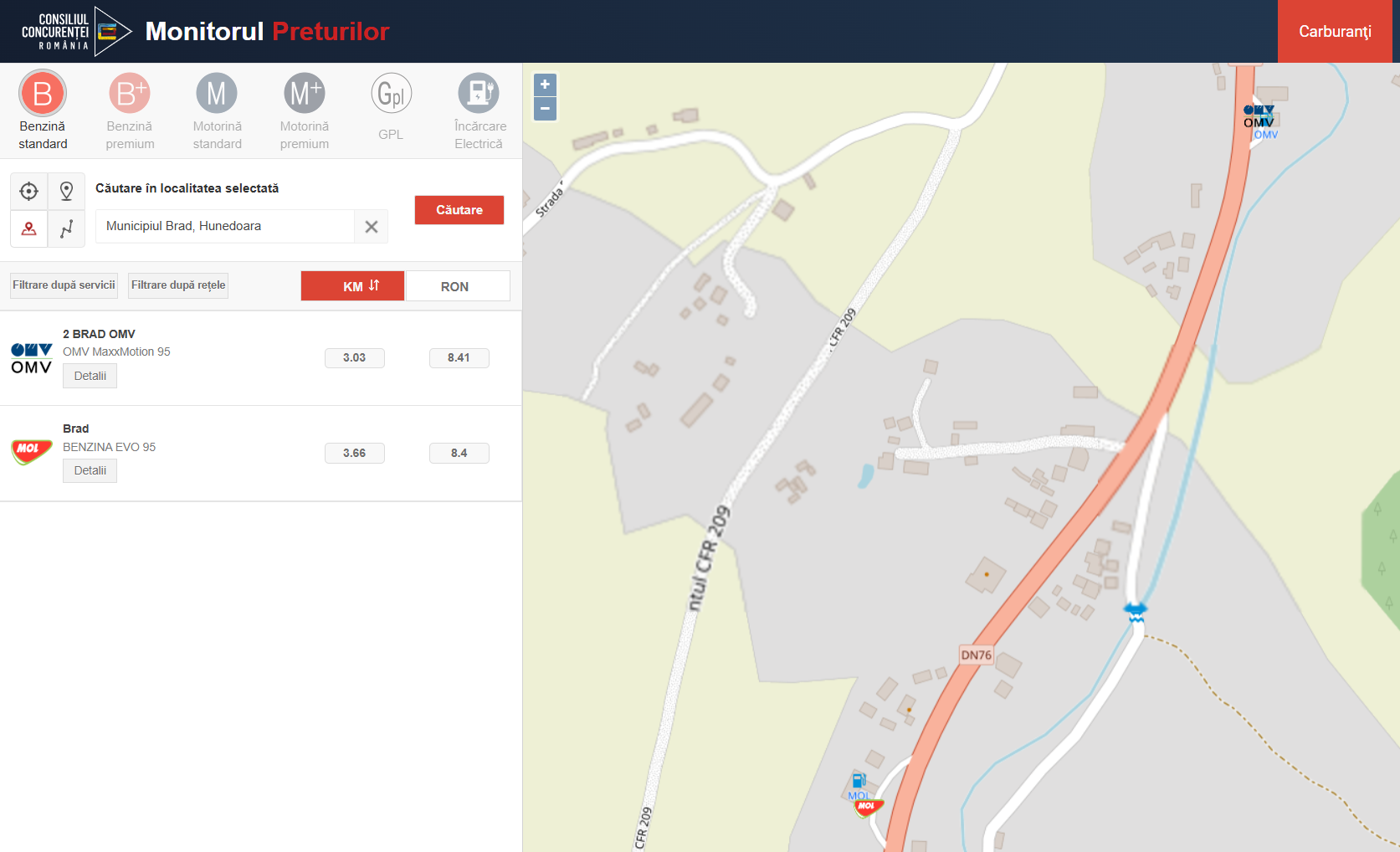Select Benzină premium fuel icon

pos(130,94)
